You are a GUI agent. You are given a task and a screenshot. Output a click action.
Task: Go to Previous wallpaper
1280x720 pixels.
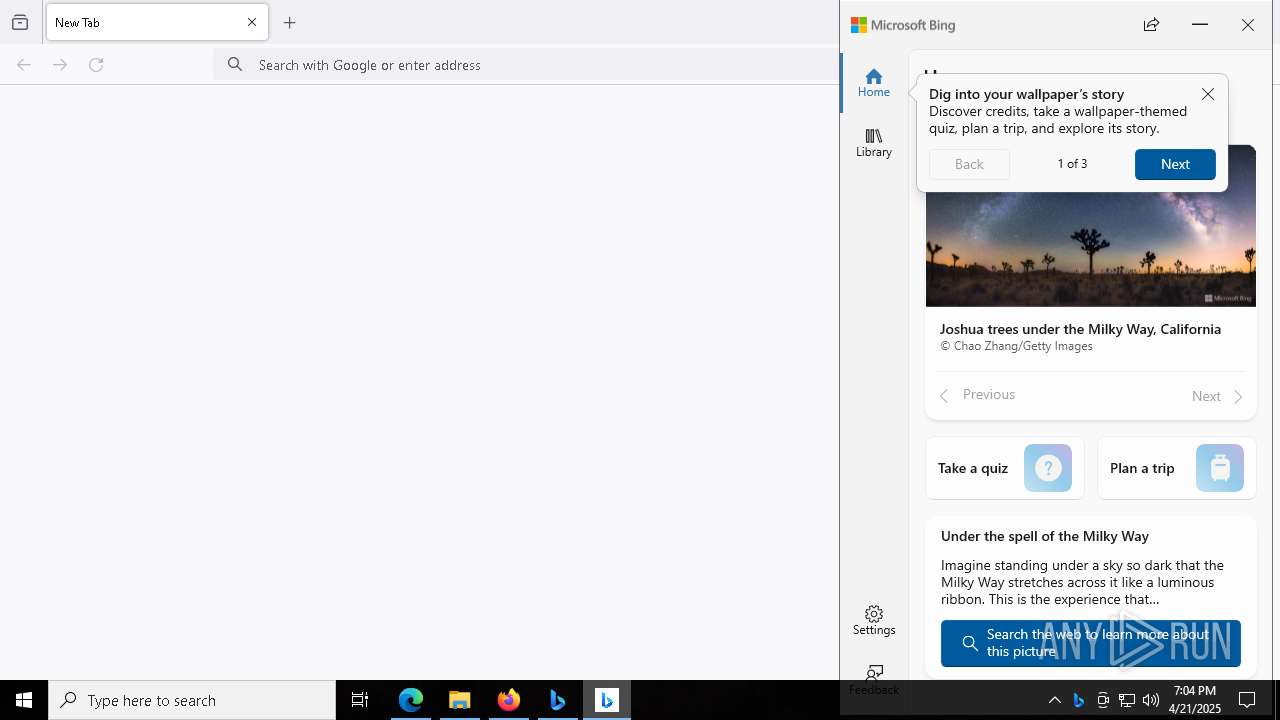click(x=977, y=395)
